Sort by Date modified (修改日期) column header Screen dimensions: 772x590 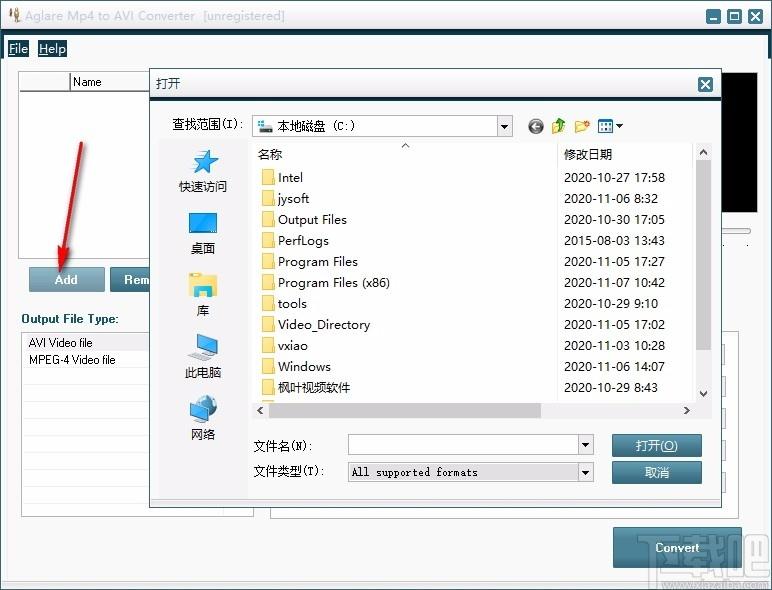click(625, 155)
